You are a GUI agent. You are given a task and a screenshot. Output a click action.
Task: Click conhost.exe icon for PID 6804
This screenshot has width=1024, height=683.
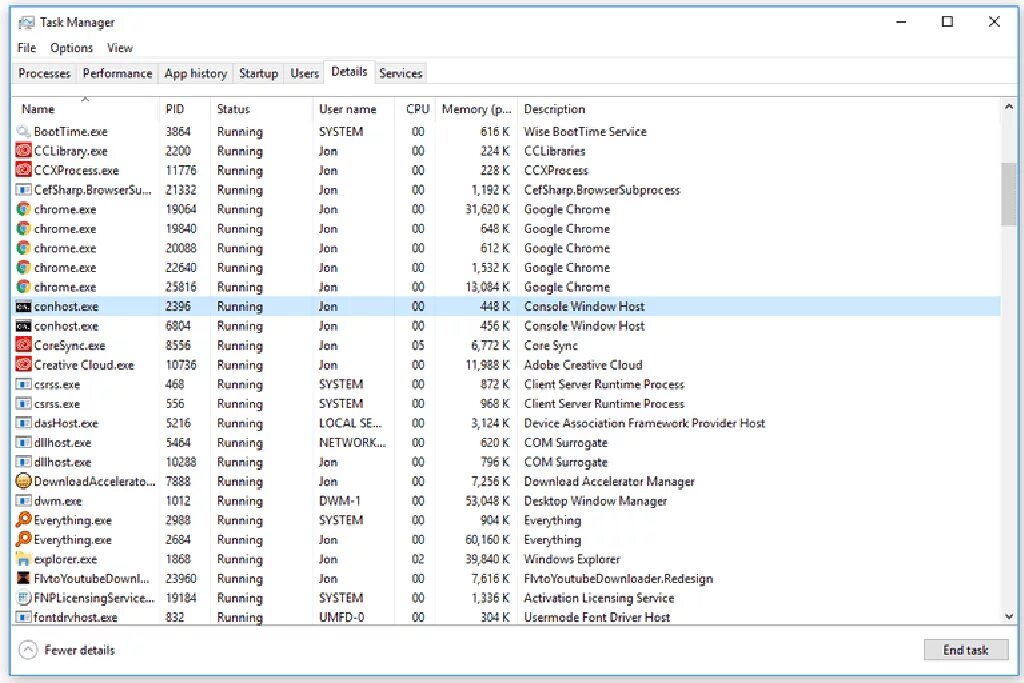tap(24, 326)
